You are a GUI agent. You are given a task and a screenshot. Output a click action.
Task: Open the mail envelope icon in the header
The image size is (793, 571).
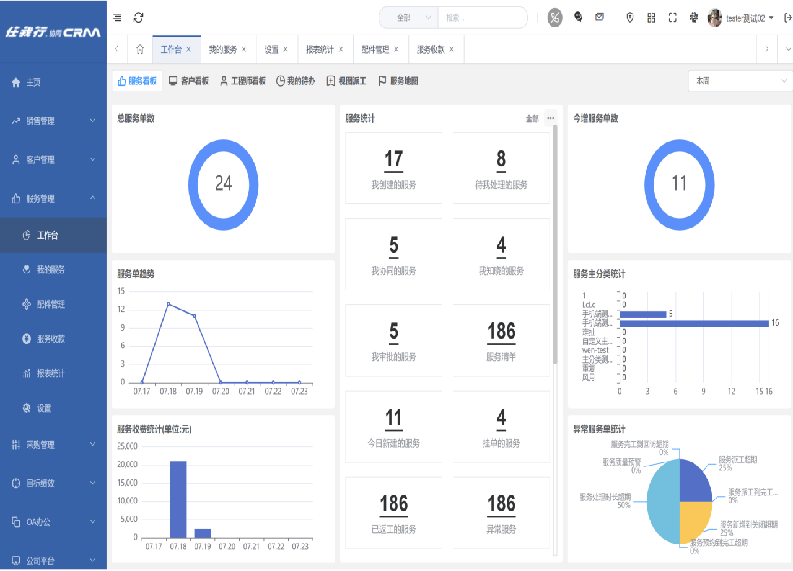click(599, 17)
